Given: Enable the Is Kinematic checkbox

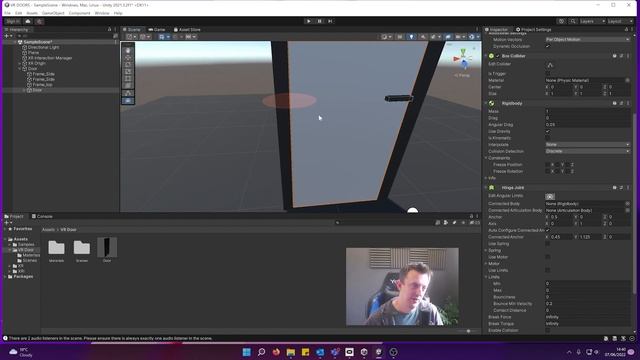Looking at the screenshot, I should tap(548, 138).
